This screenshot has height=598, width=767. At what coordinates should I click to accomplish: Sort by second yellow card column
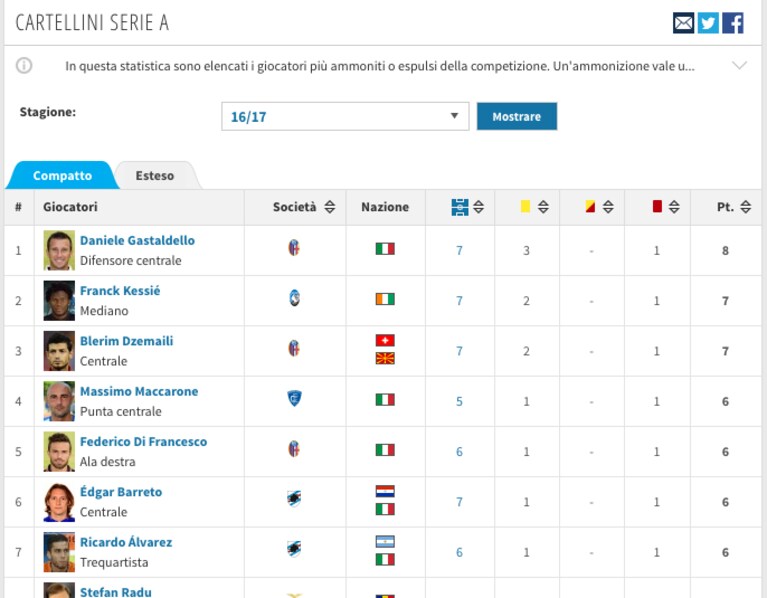point(599,206)
